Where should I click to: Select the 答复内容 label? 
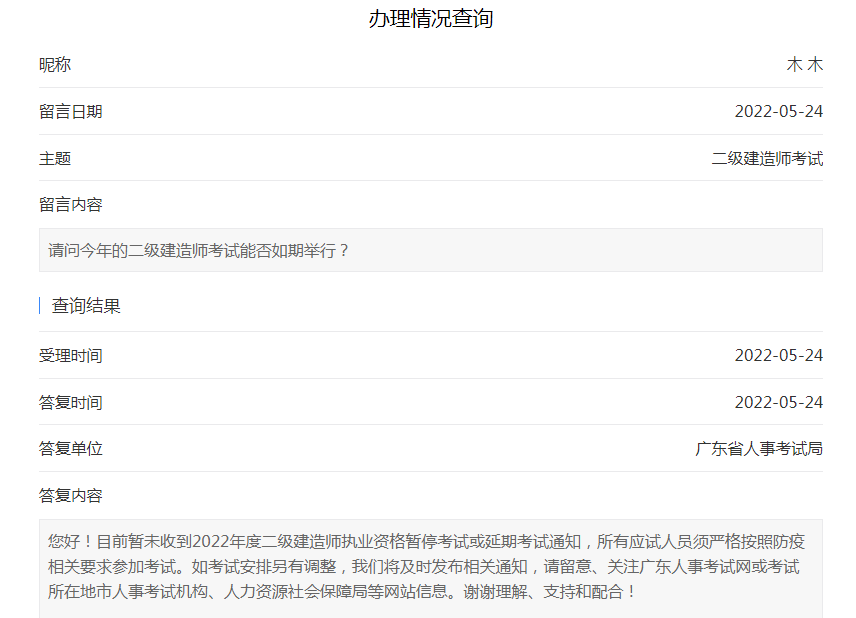click(70, 496)
